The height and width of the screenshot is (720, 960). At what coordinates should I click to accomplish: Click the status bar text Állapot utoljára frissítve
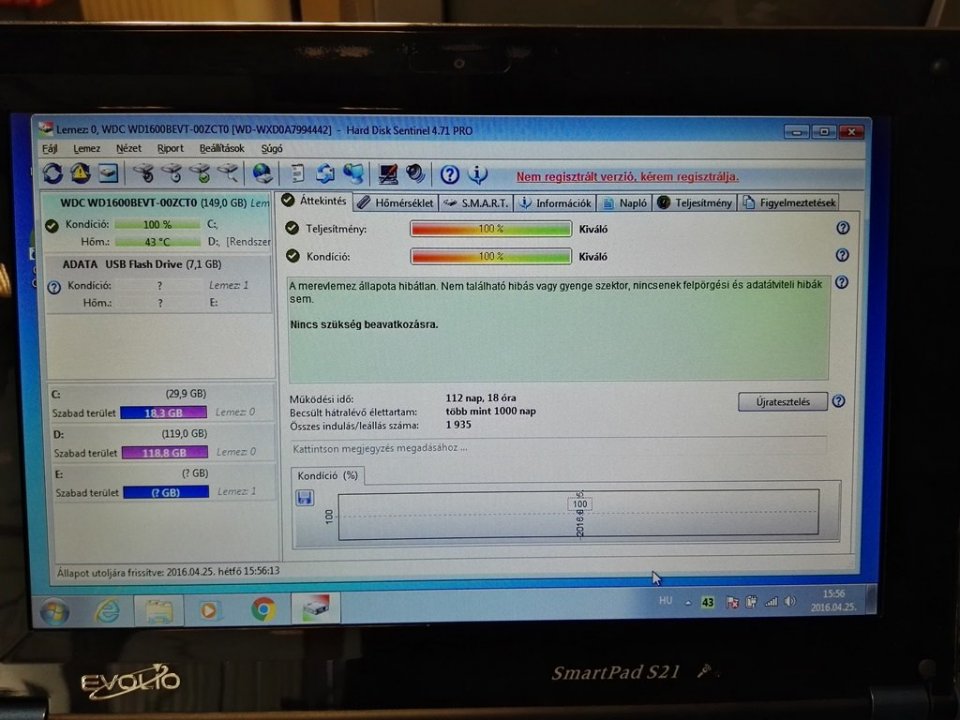[x=168, y=572]
